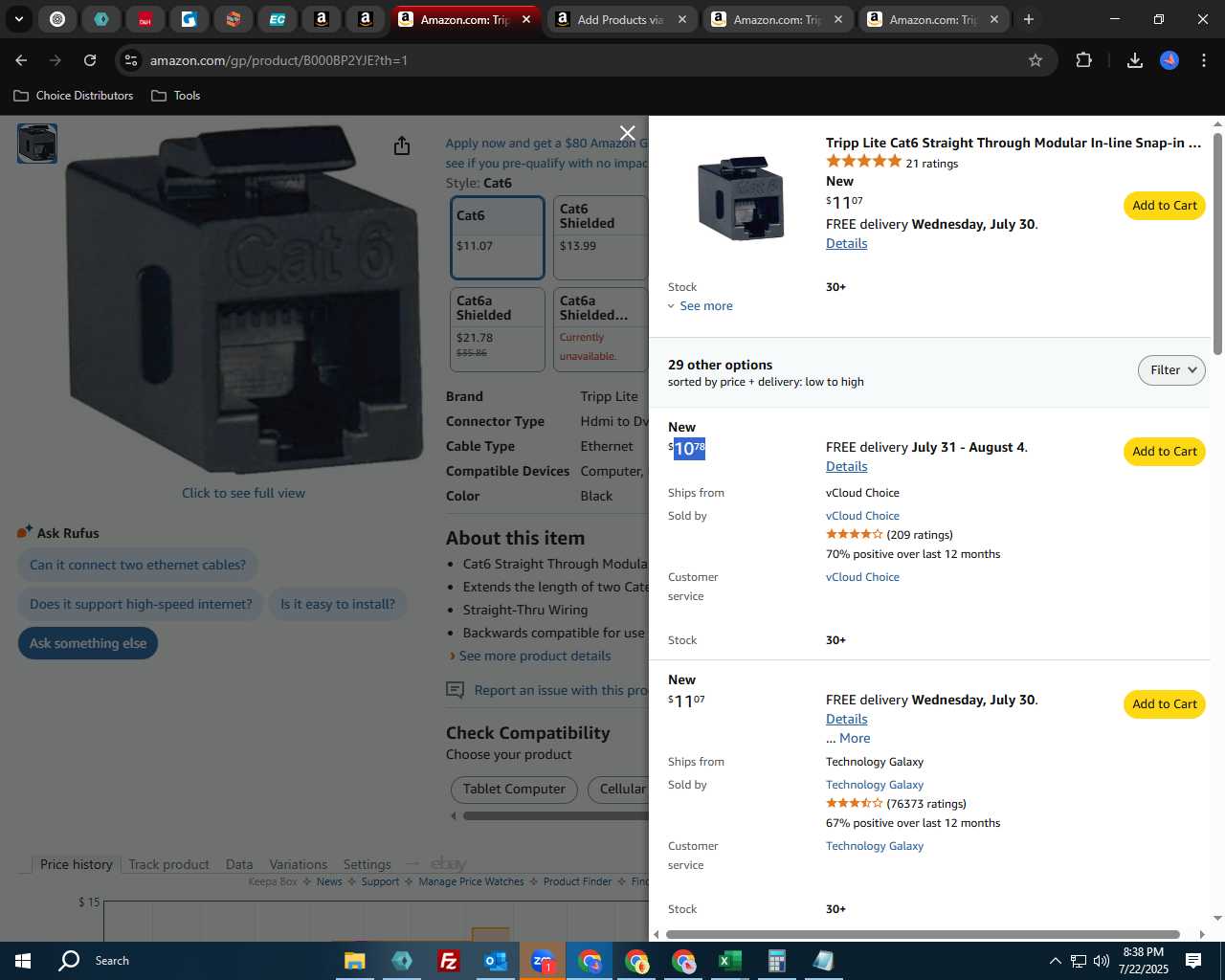1225x980 pixels.
Task: Open the orange box pinned tab
Action: pos(233,19)
